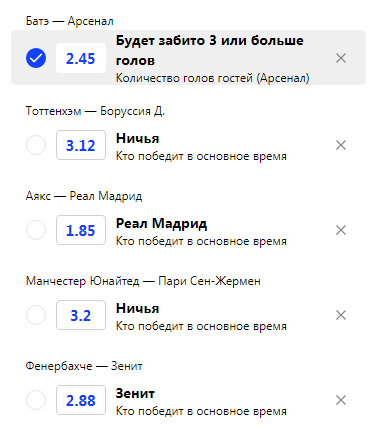This screenshot has height=429, width=375.
Task: Select the Манчестер Юнайтед draw radio
Action: pos(36,315)
